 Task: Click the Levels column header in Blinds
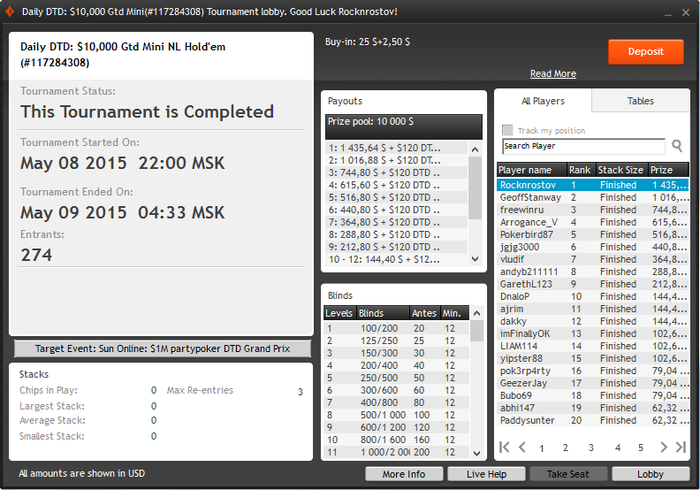pyautogui.click(x=340, y=313)
